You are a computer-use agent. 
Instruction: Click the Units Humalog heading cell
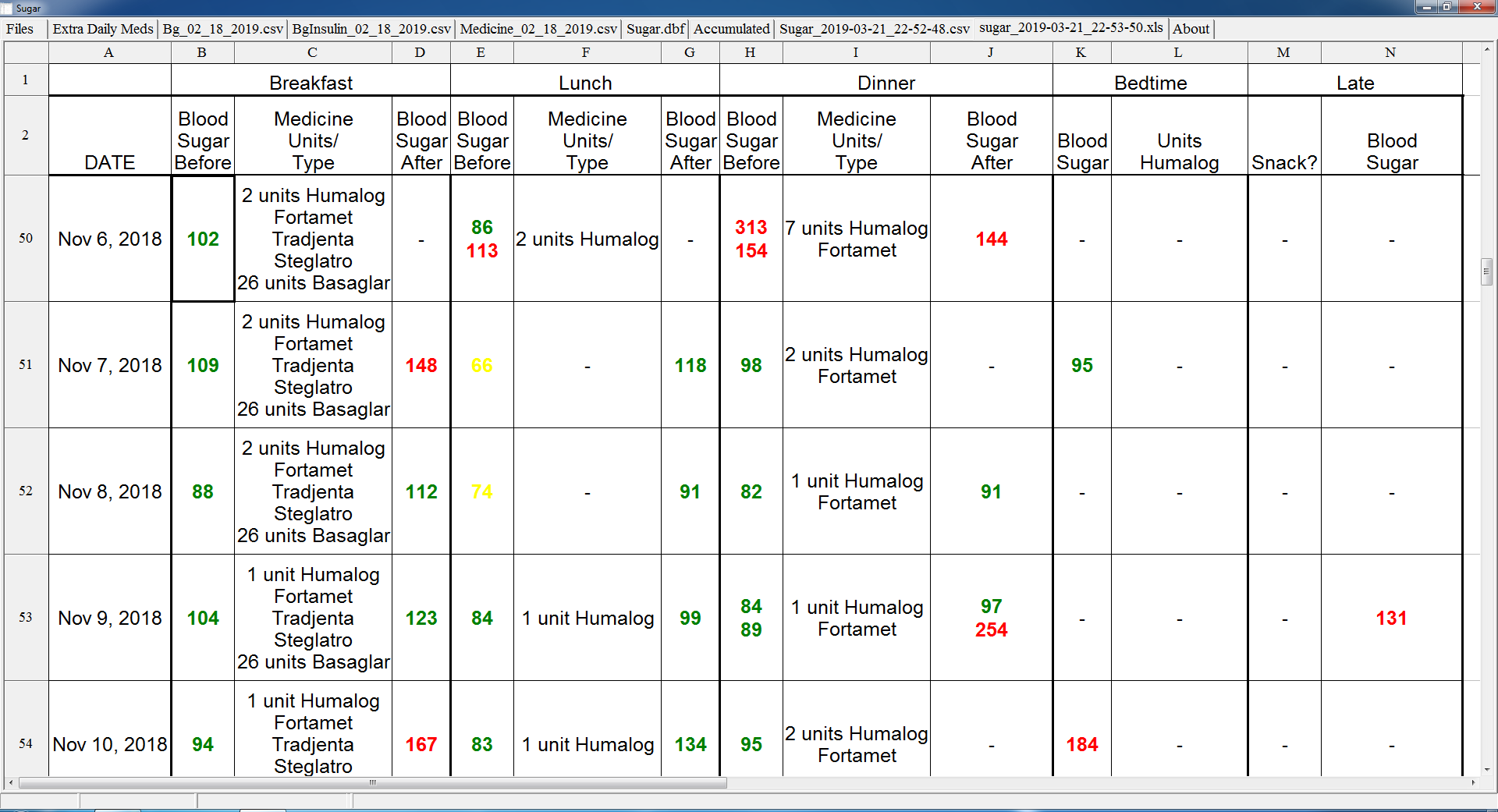tap(1180, 136)
